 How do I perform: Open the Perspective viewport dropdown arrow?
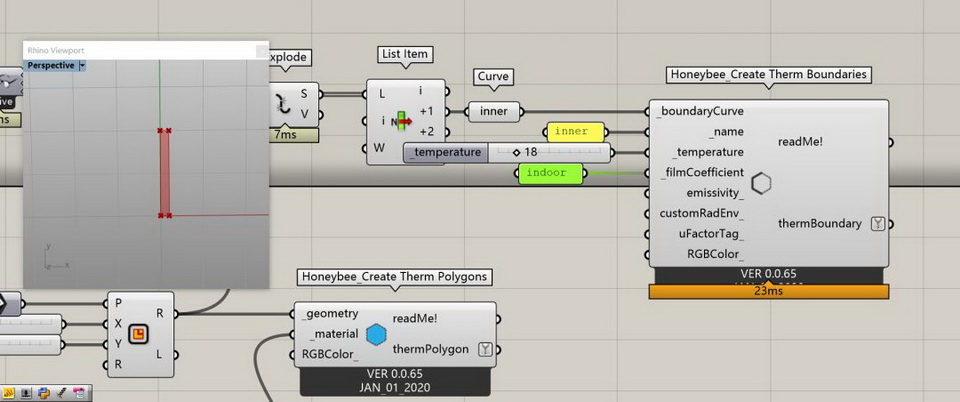point(82,65)
